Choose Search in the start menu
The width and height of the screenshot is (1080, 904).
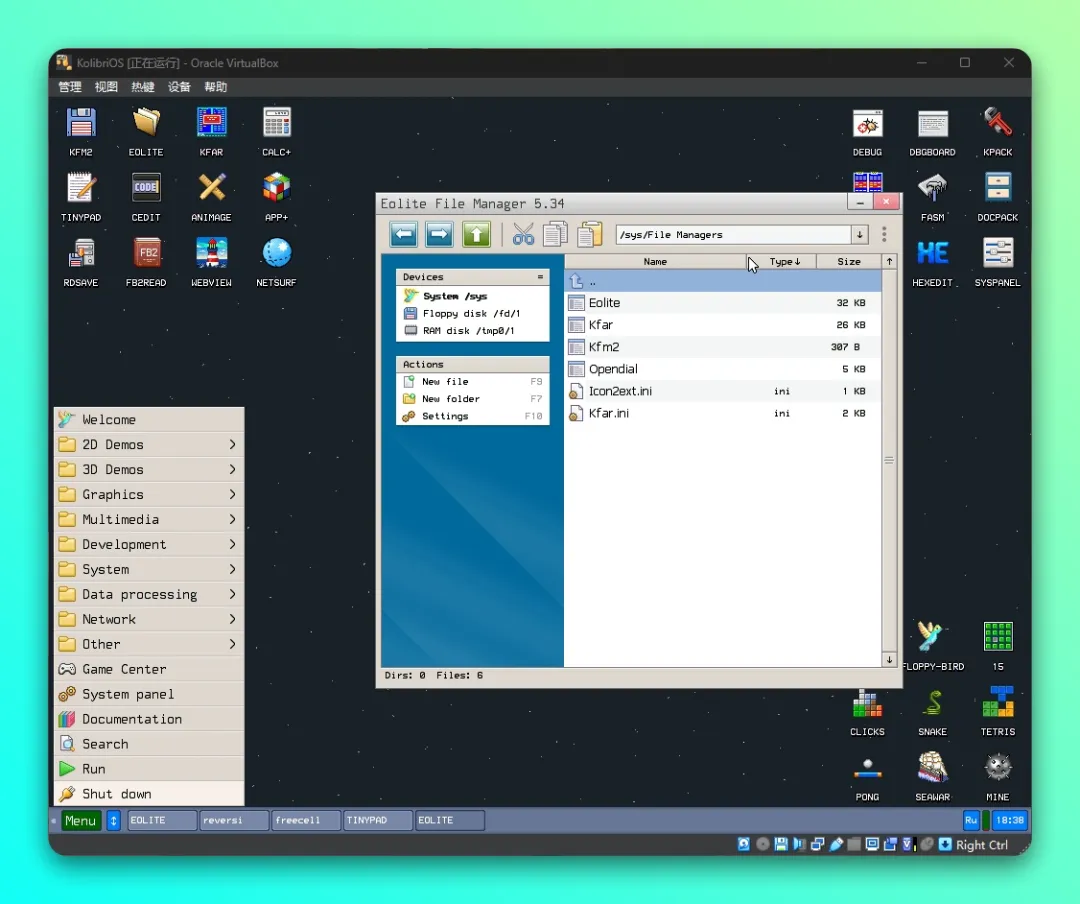pos(149,743)
